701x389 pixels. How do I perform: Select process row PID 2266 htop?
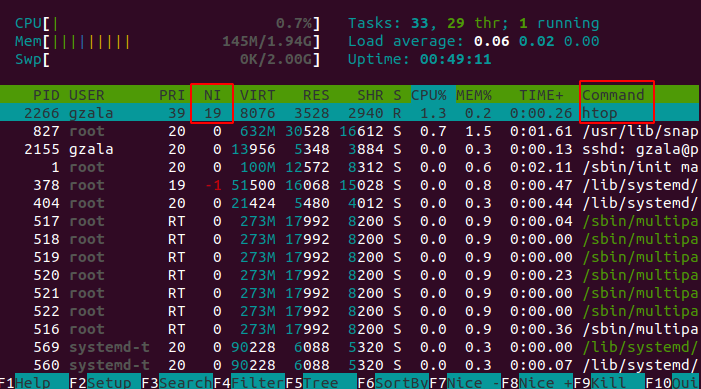click(350, 113)
